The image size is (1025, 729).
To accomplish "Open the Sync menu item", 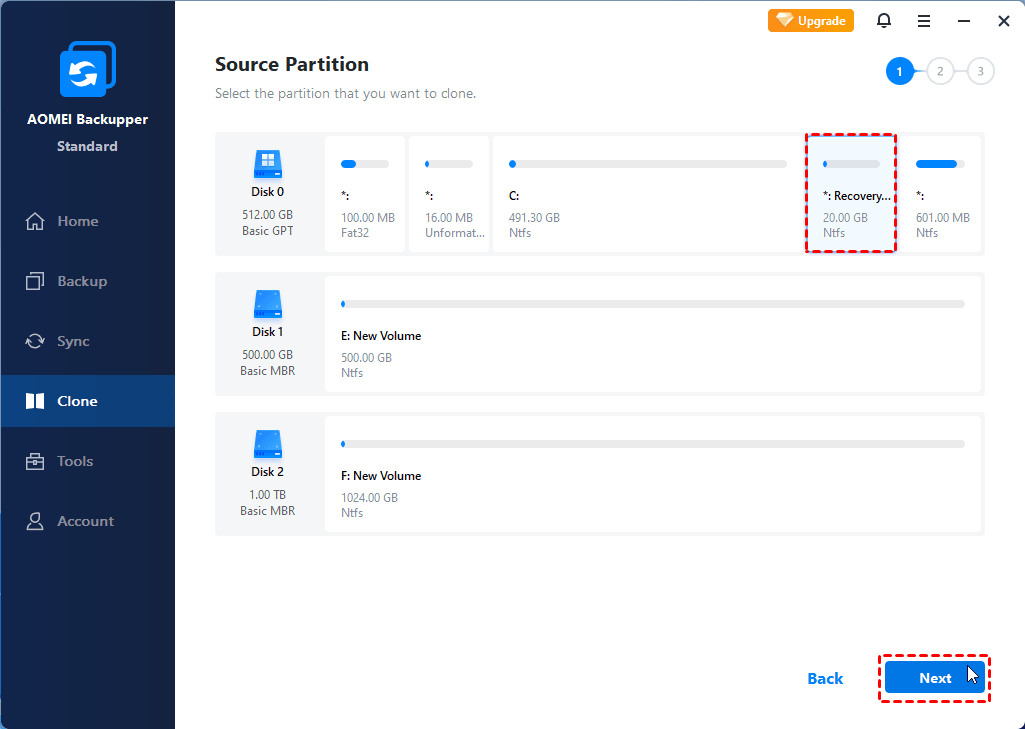I will (88, 341).
